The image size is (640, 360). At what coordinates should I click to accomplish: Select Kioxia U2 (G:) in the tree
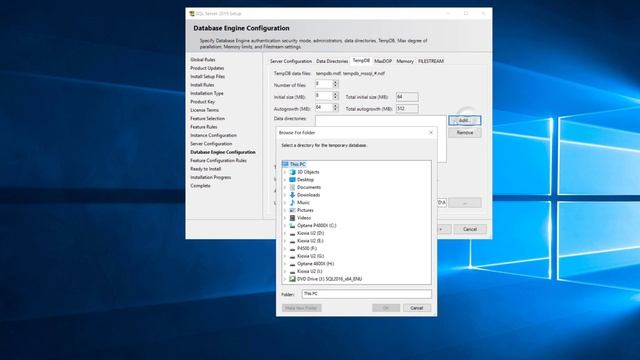pyautogui.click(x=311, y=256)
